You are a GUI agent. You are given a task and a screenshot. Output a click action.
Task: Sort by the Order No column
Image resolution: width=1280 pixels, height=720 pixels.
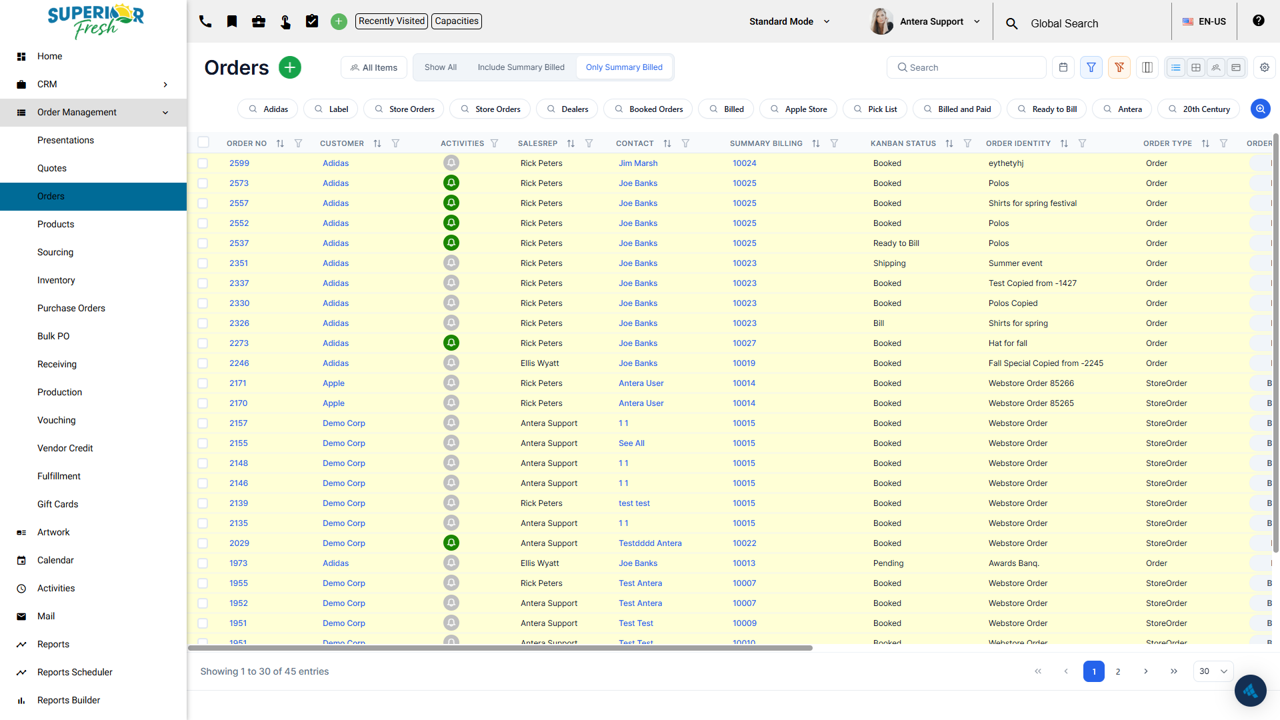[280, 143]
